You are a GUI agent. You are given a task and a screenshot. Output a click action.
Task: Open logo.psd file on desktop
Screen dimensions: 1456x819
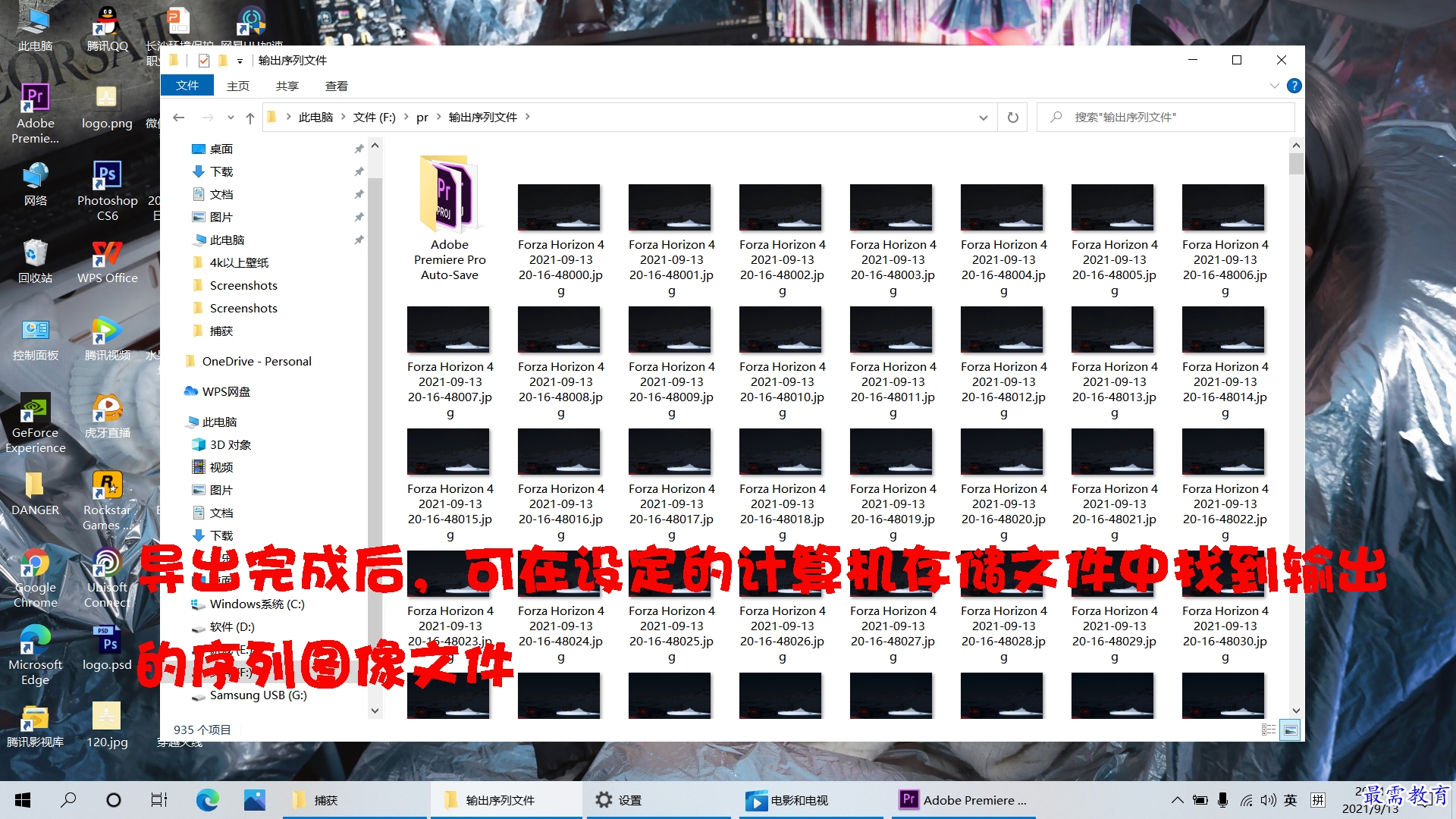tap(107, 648)
